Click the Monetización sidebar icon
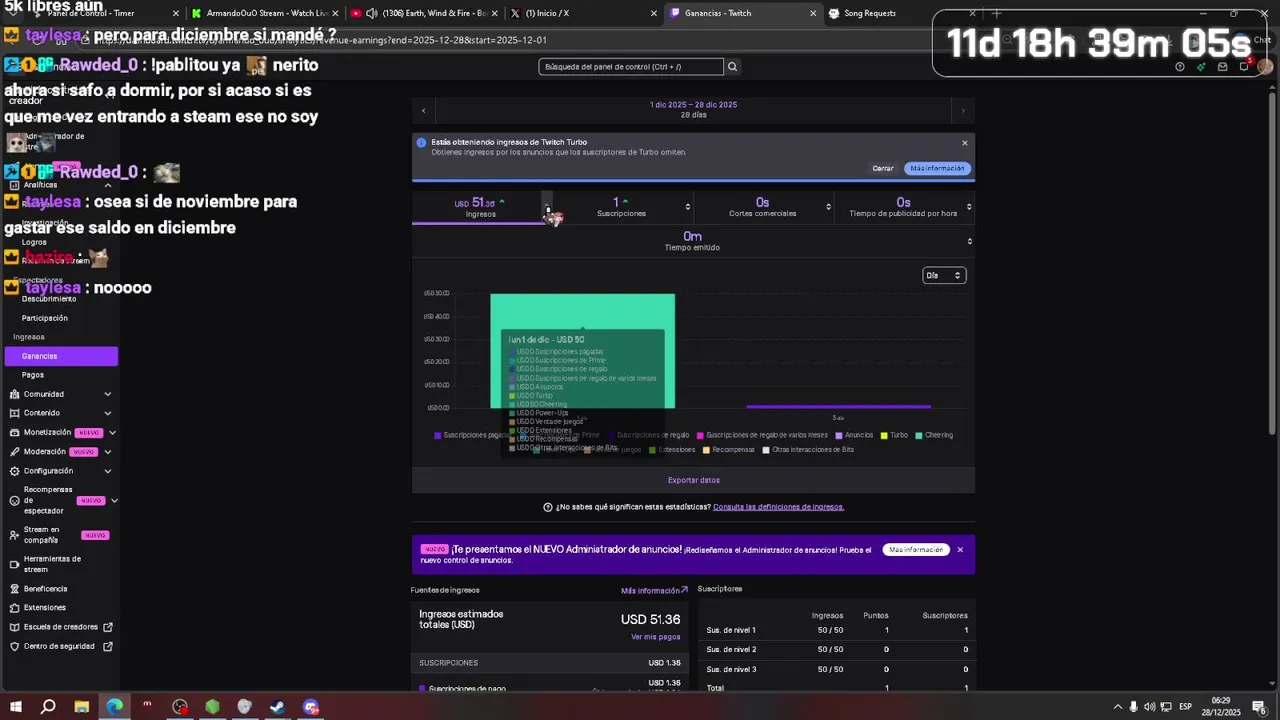Image resolution: width=1280 pixels, height=720 pixels. 14,433
